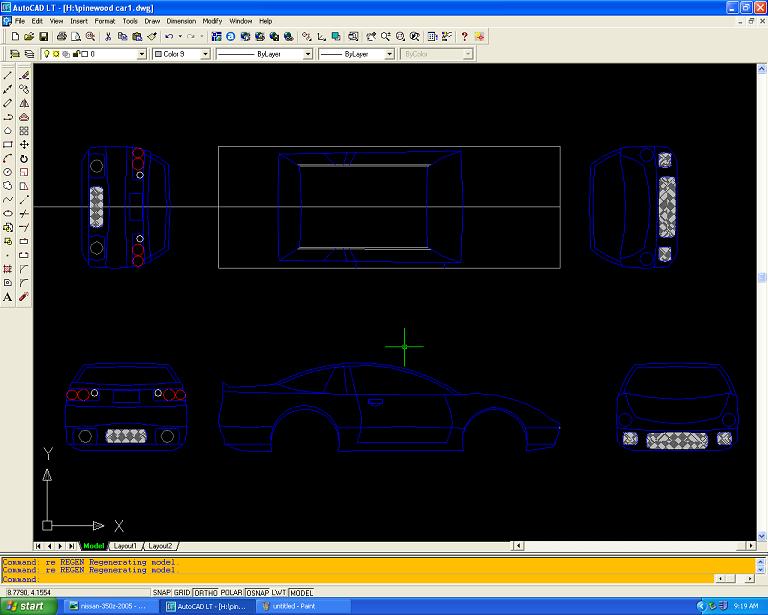Toggle ORTHO mode in status bar
The height and width of the screenshot is (615, 768).
tap(205, 592)
